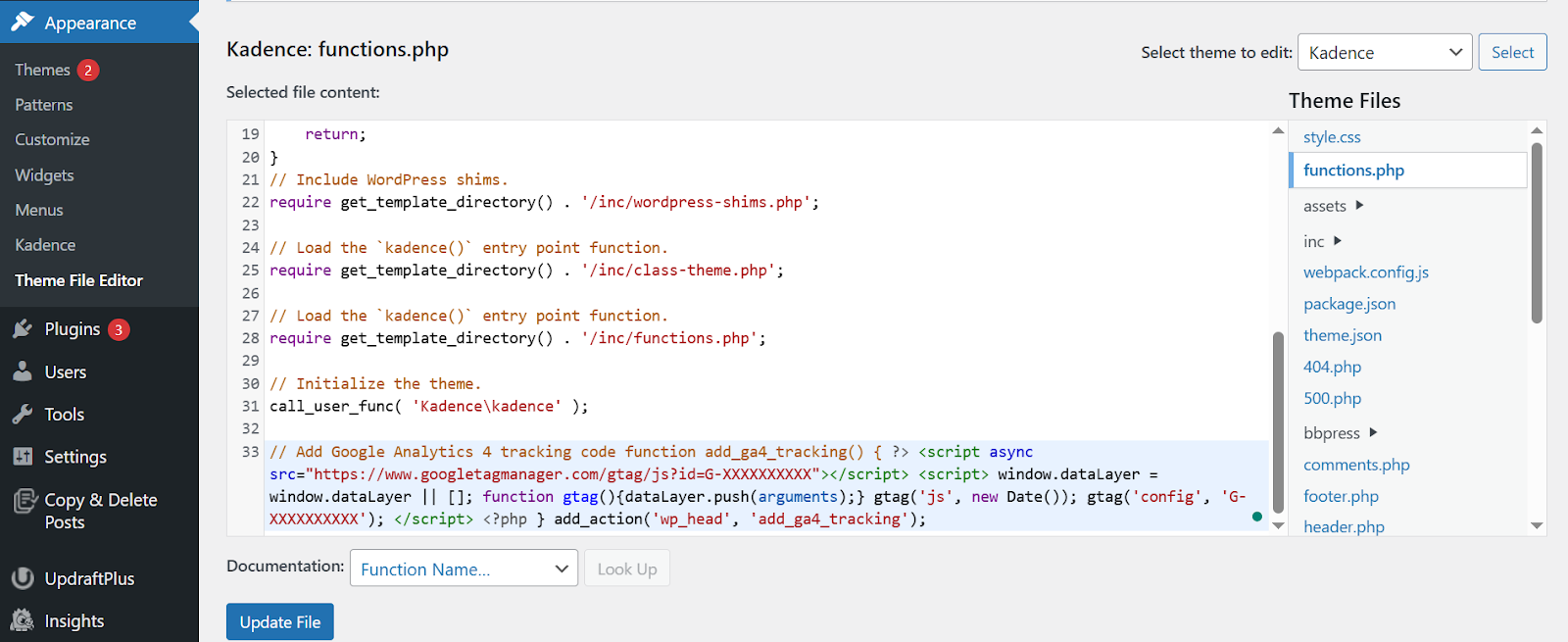The height and width of the screenshot is (642, 1568).
Task: Open the Kadence submenu item
Action: [45, 245]
